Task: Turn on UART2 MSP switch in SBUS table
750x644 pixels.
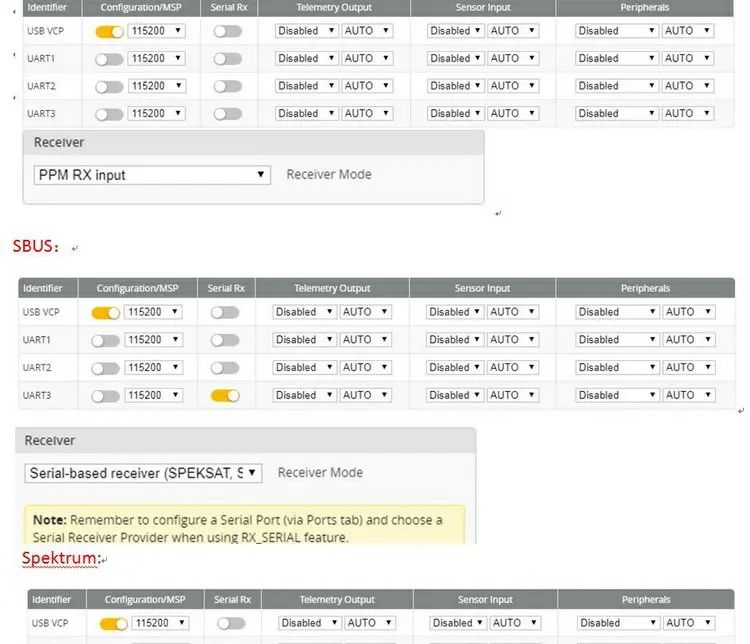Action: [105, 368]
